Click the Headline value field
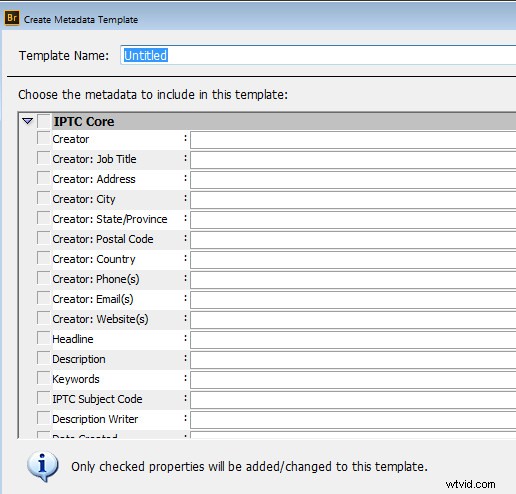The height and width of the screenshot is (494, 516). [x=353, y=340]
